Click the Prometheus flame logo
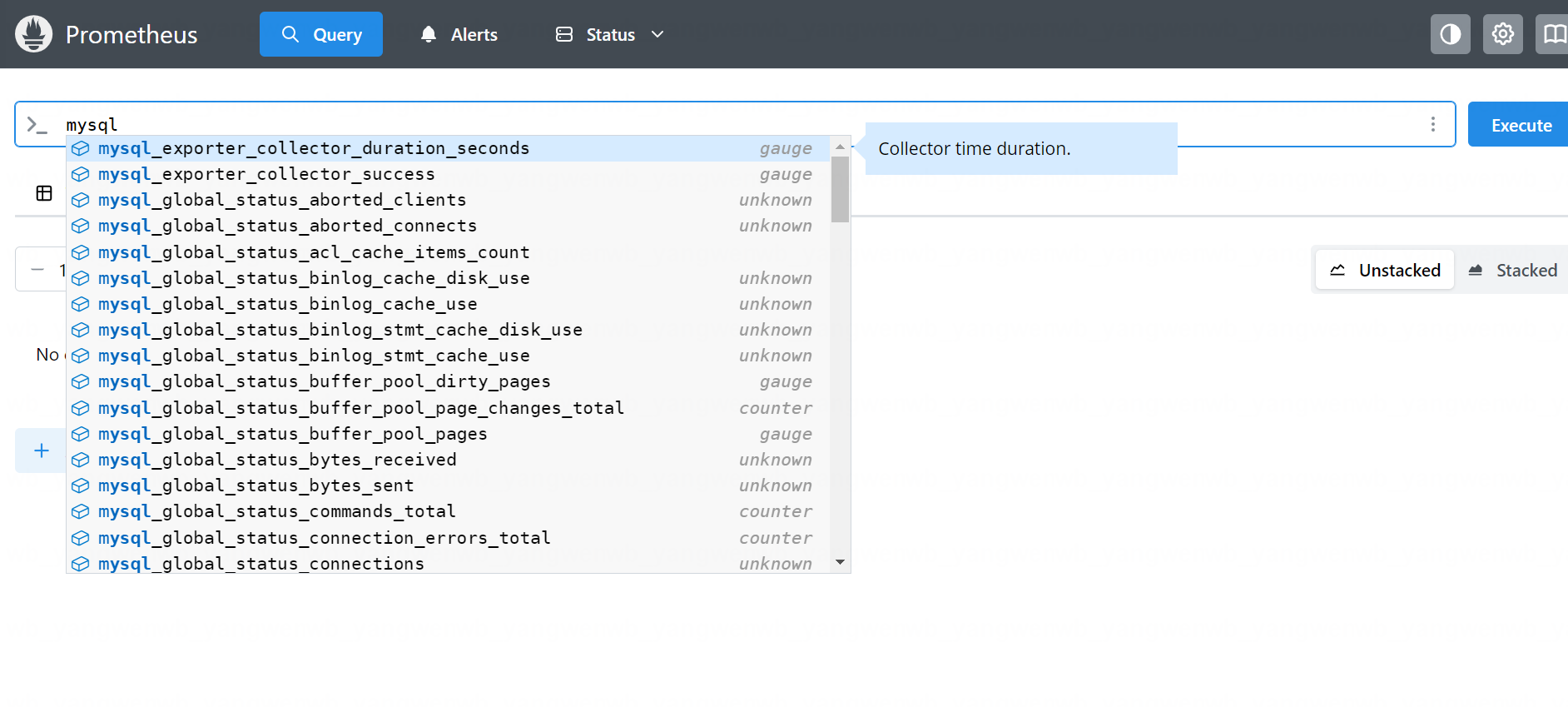The image size is (1568, 707). tap(34, 34)
